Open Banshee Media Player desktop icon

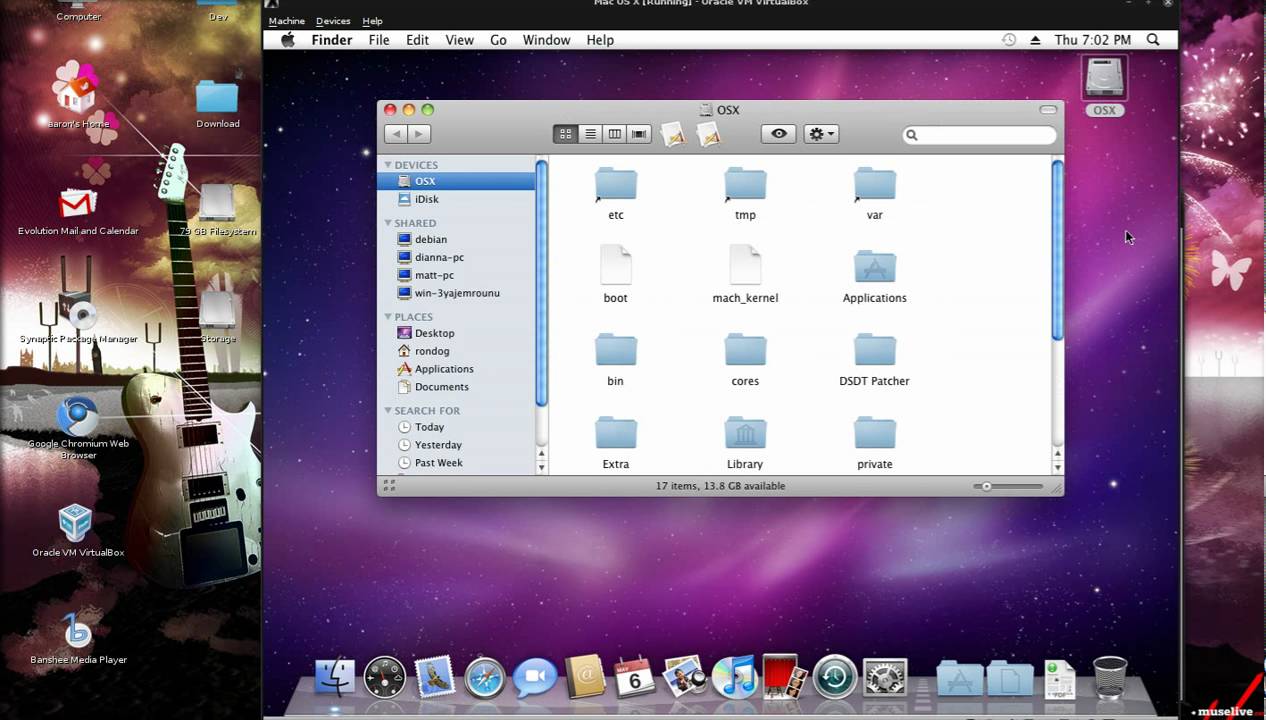pos(78,638)
